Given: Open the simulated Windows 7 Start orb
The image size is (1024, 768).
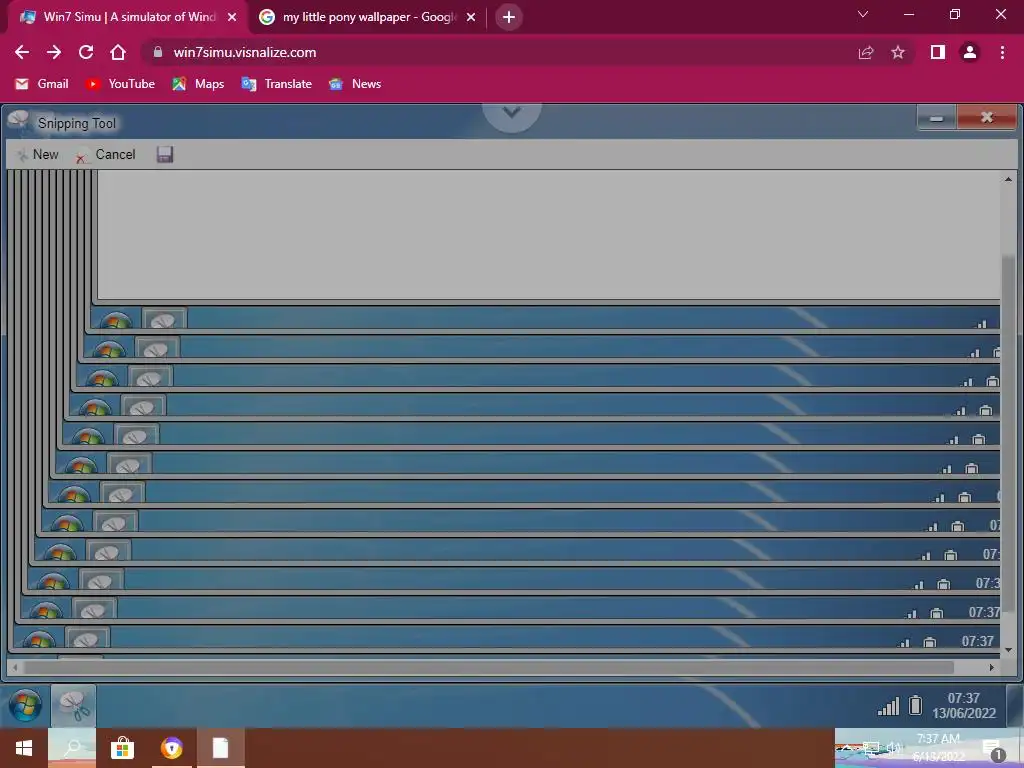Looking at the screenshot, I should [x=25, y=706].
